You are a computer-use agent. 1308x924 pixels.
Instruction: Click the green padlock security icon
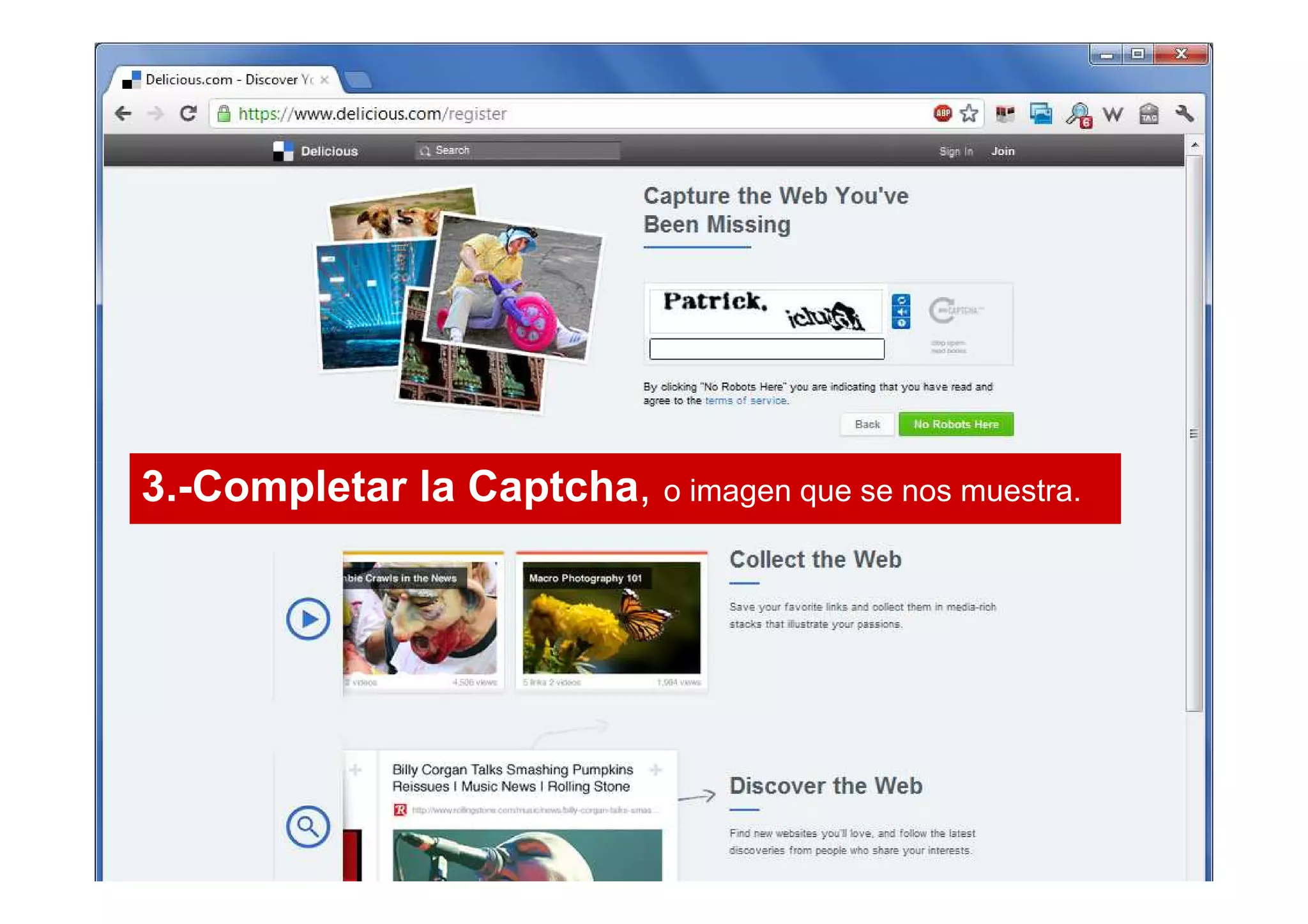(224, 114)
